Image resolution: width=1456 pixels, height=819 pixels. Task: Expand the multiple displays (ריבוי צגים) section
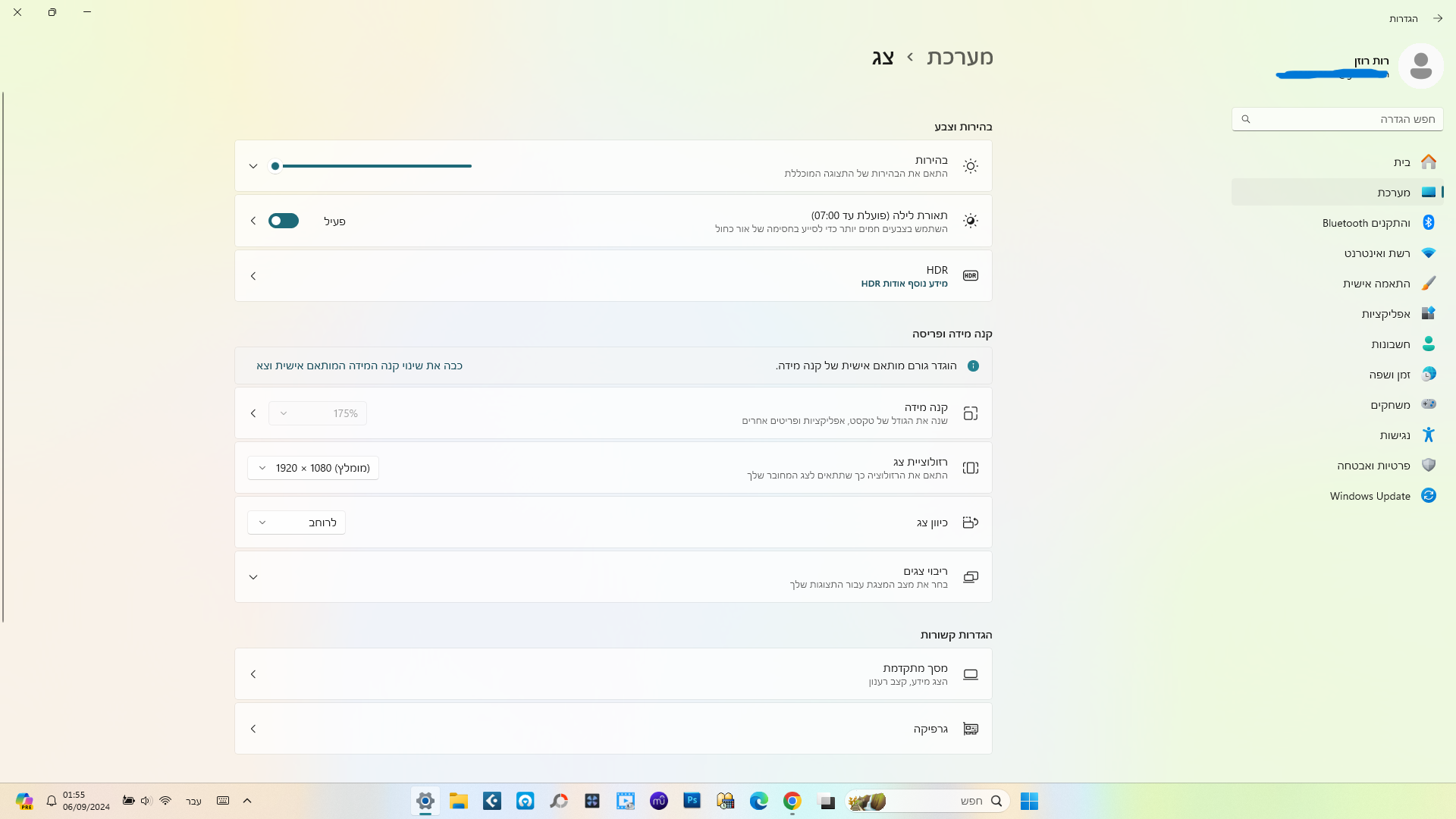click(x=253, y=577)
